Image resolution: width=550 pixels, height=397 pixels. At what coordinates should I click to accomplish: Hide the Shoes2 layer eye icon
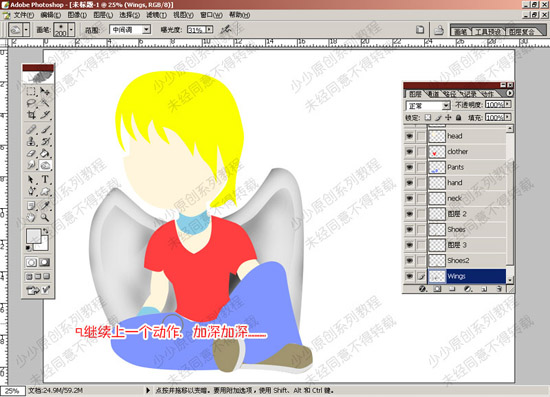[x=409, y=260]
